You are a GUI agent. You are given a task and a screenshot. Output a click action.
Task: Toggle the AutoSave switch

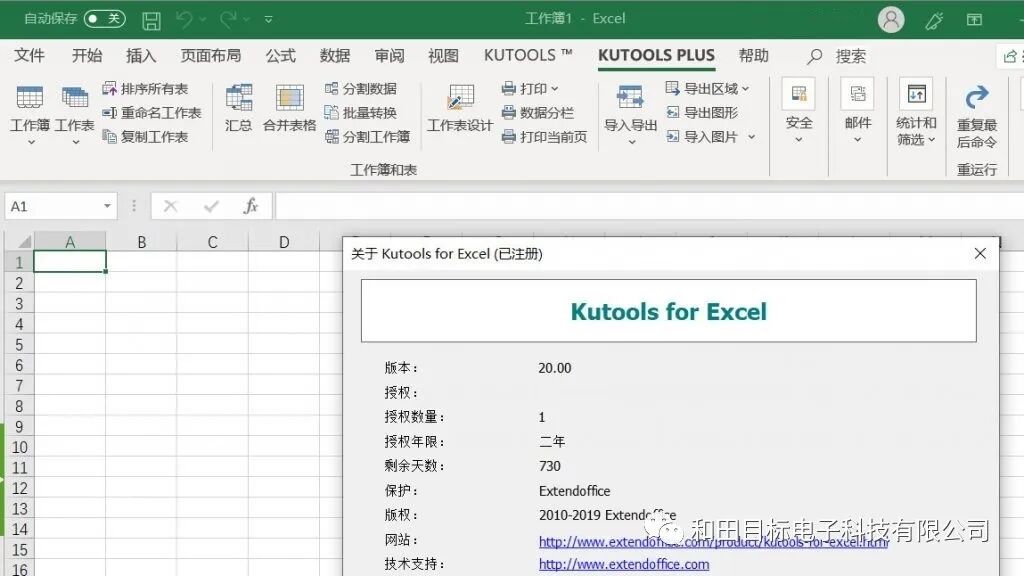click(104, 18)
